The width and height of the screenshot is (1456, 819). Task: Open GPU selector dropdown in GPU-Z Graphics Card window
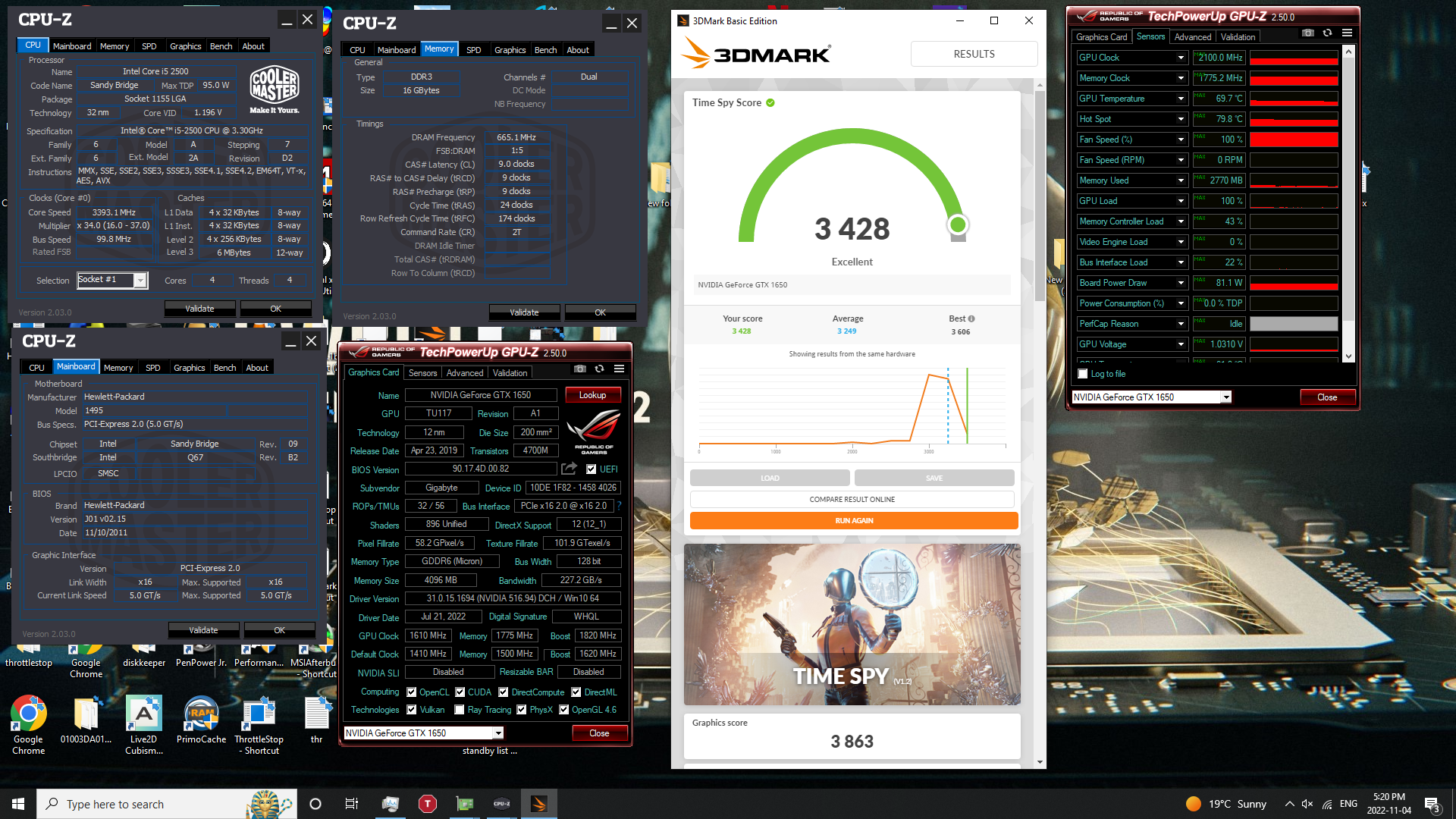tap(498, 733)
